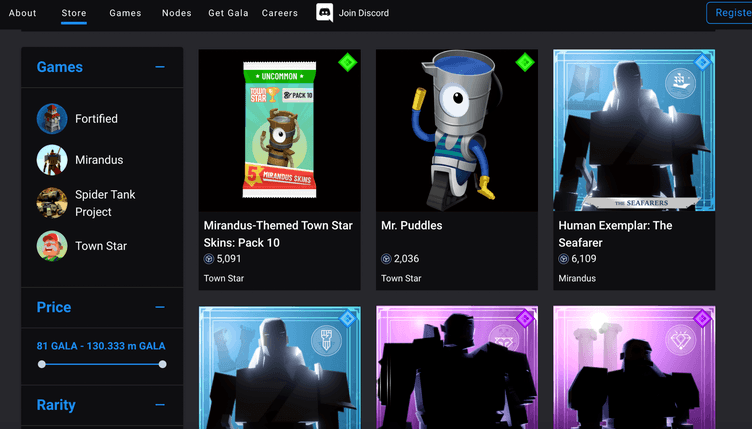Click 'Human Exemplar: The Seafarer' title

(x=615, y=234)
